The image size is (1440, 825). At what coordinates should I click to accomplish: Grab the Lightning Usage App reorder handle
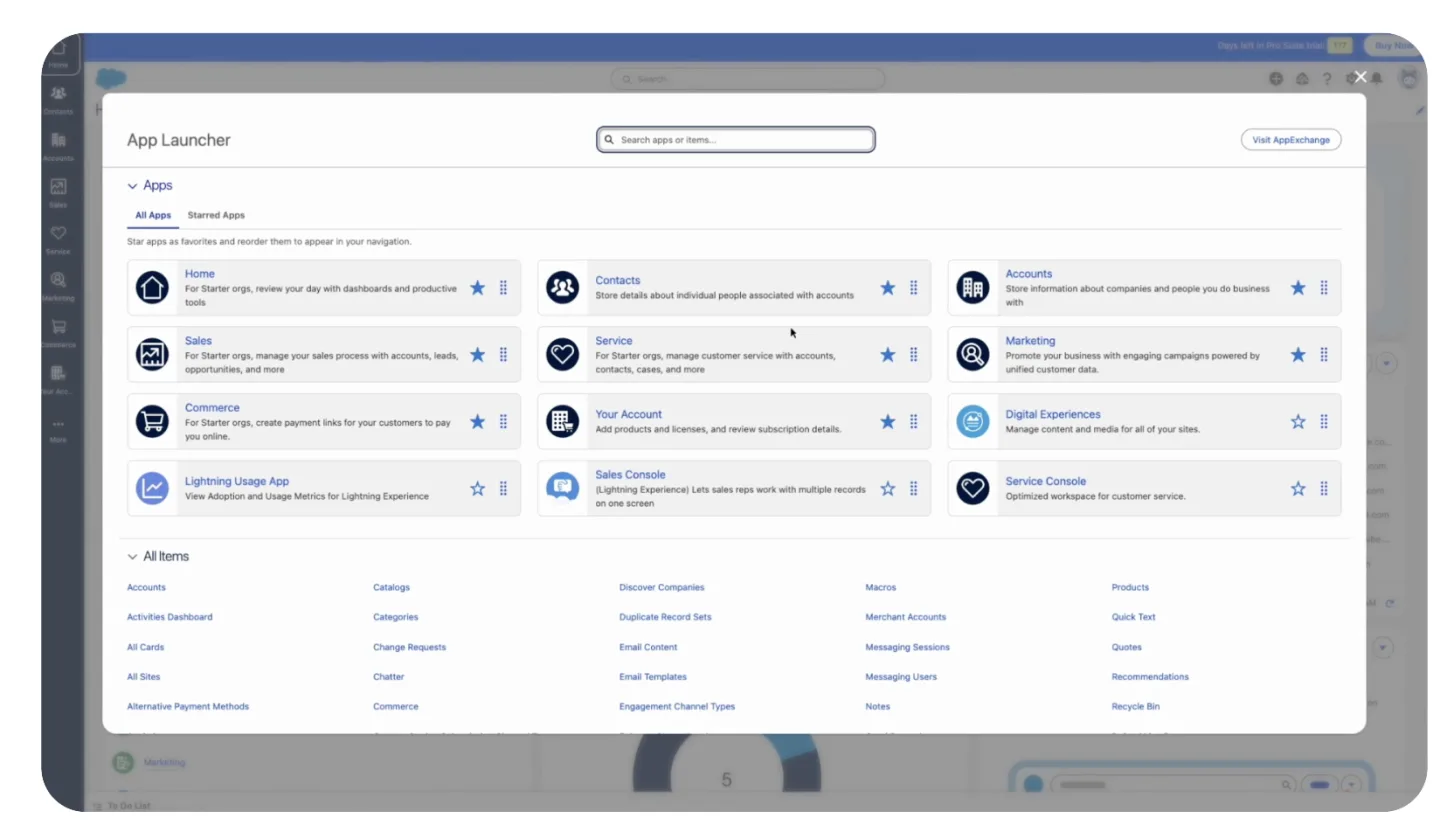pyautogui.click(x=503, y=488)
